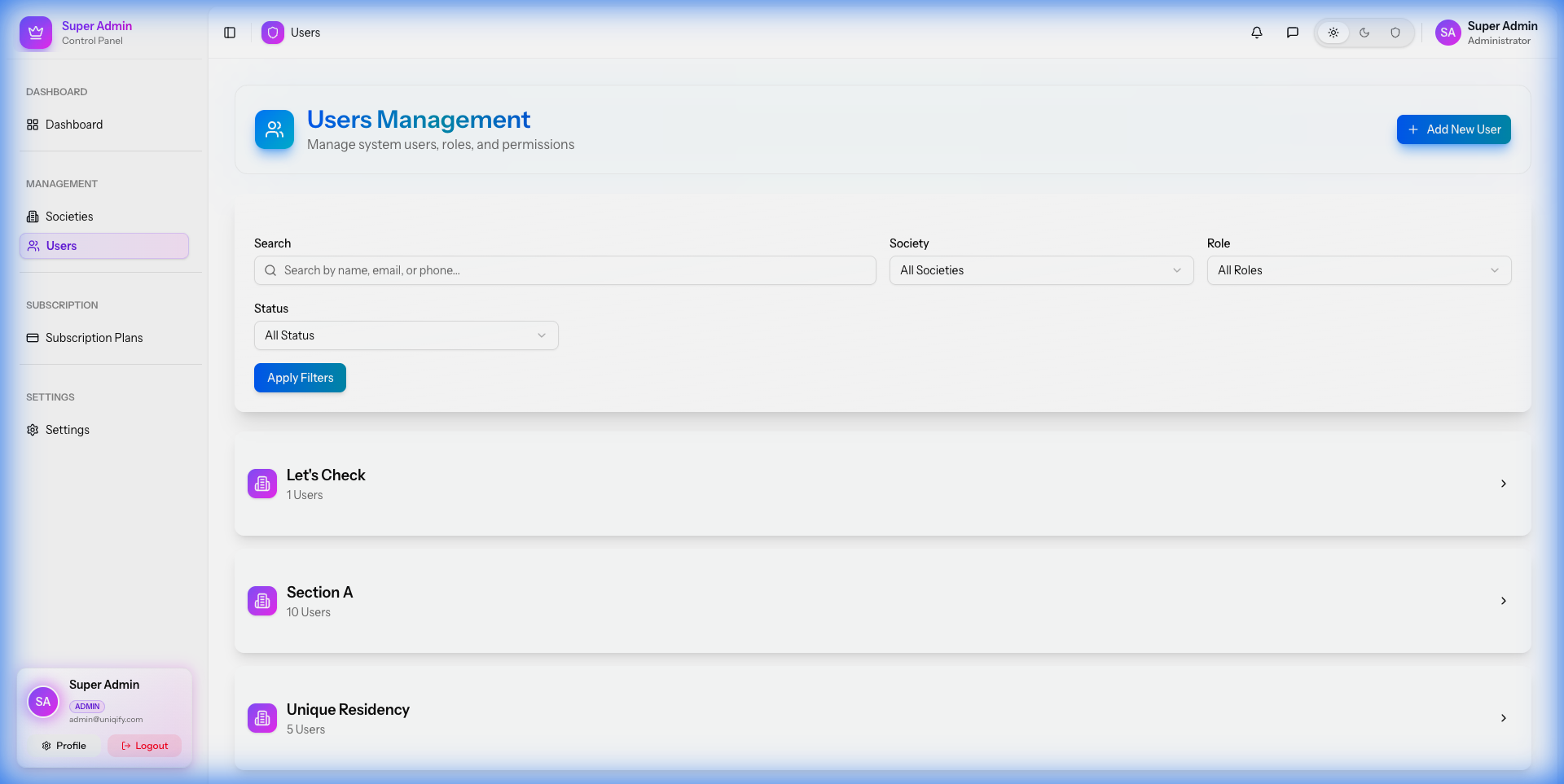Click the Users Management header icon
This screenshot has height=784, width=1564.
click(x=275, y=129)
